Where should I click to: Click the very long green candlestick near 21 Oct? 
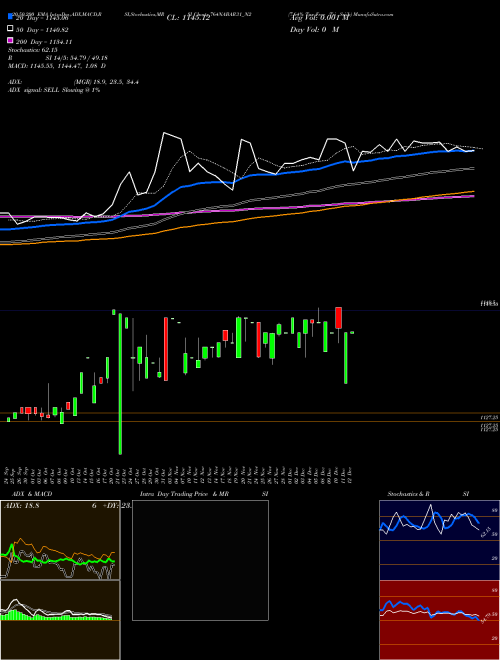tap(120, 383)
